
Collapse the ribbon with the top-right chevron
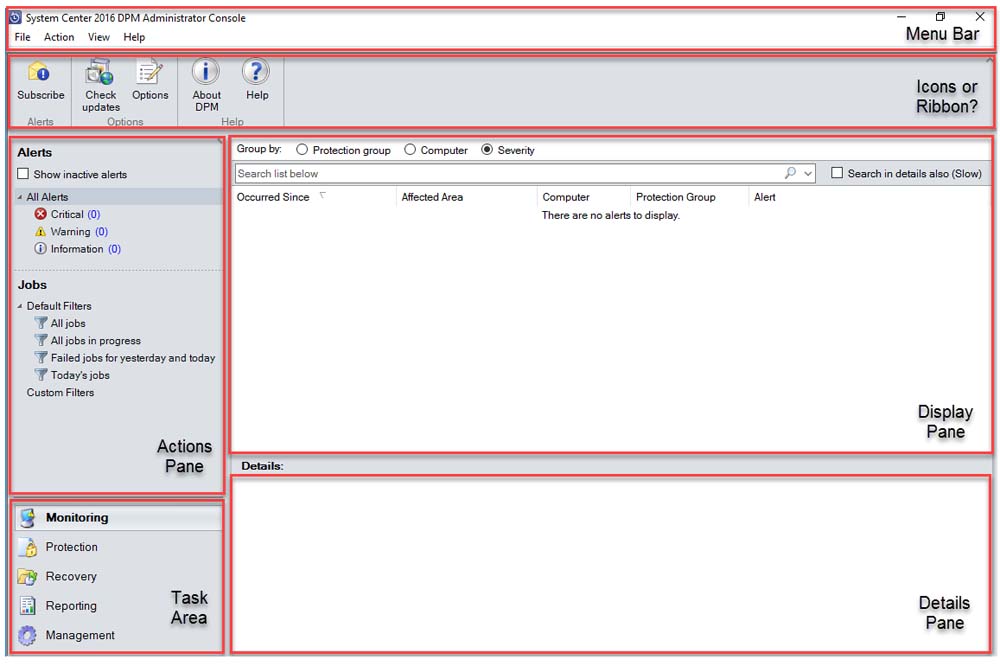tap(989, 60)
